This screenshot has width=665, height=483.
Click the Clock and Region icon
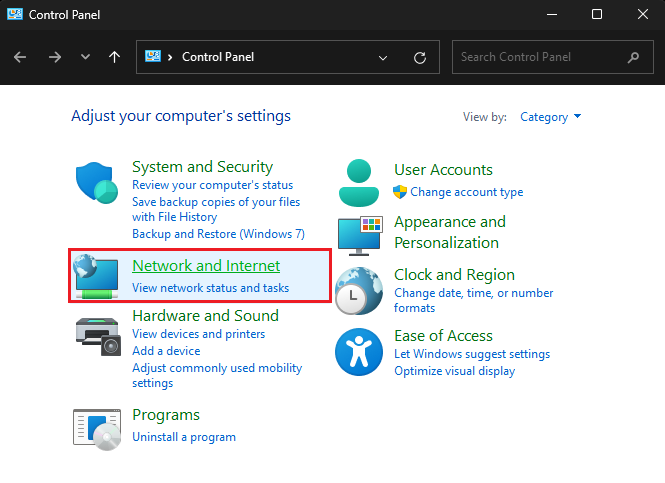click(359, 290)
